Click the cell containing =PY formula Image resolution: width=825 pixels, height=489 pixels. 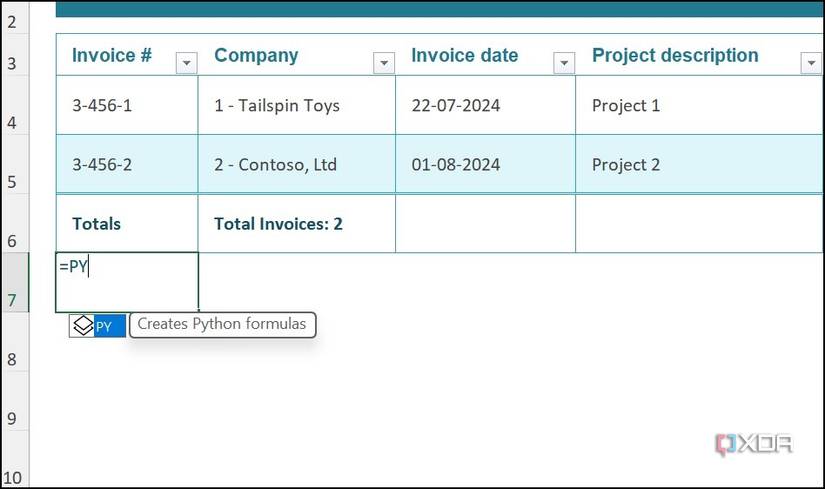(127, 282)
